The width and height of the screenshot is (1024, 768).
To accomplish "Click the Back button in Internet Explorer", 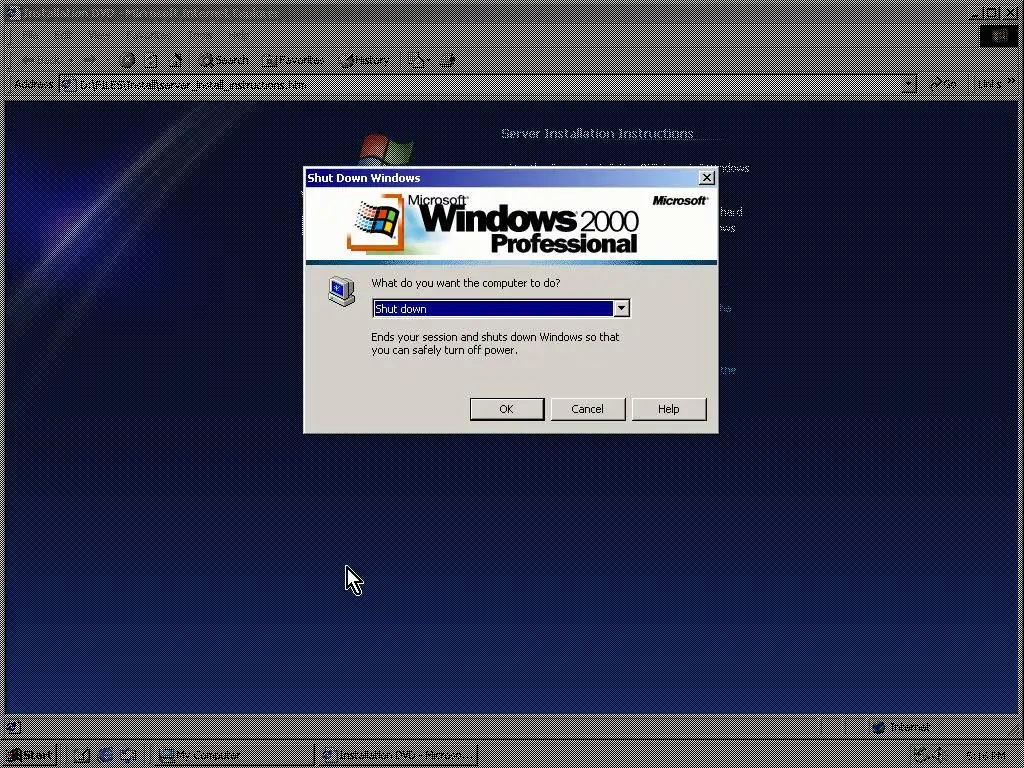I will click(41, 60).
